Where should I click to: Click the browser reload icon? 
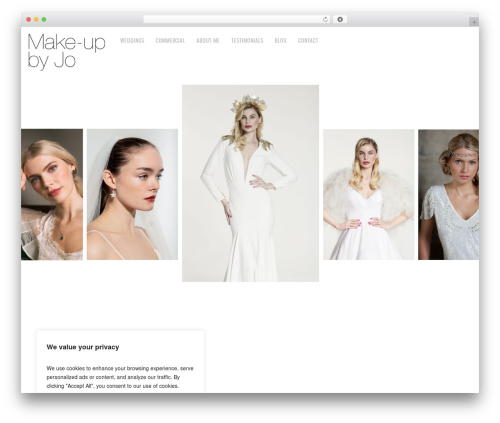click(x=325, y=20)
